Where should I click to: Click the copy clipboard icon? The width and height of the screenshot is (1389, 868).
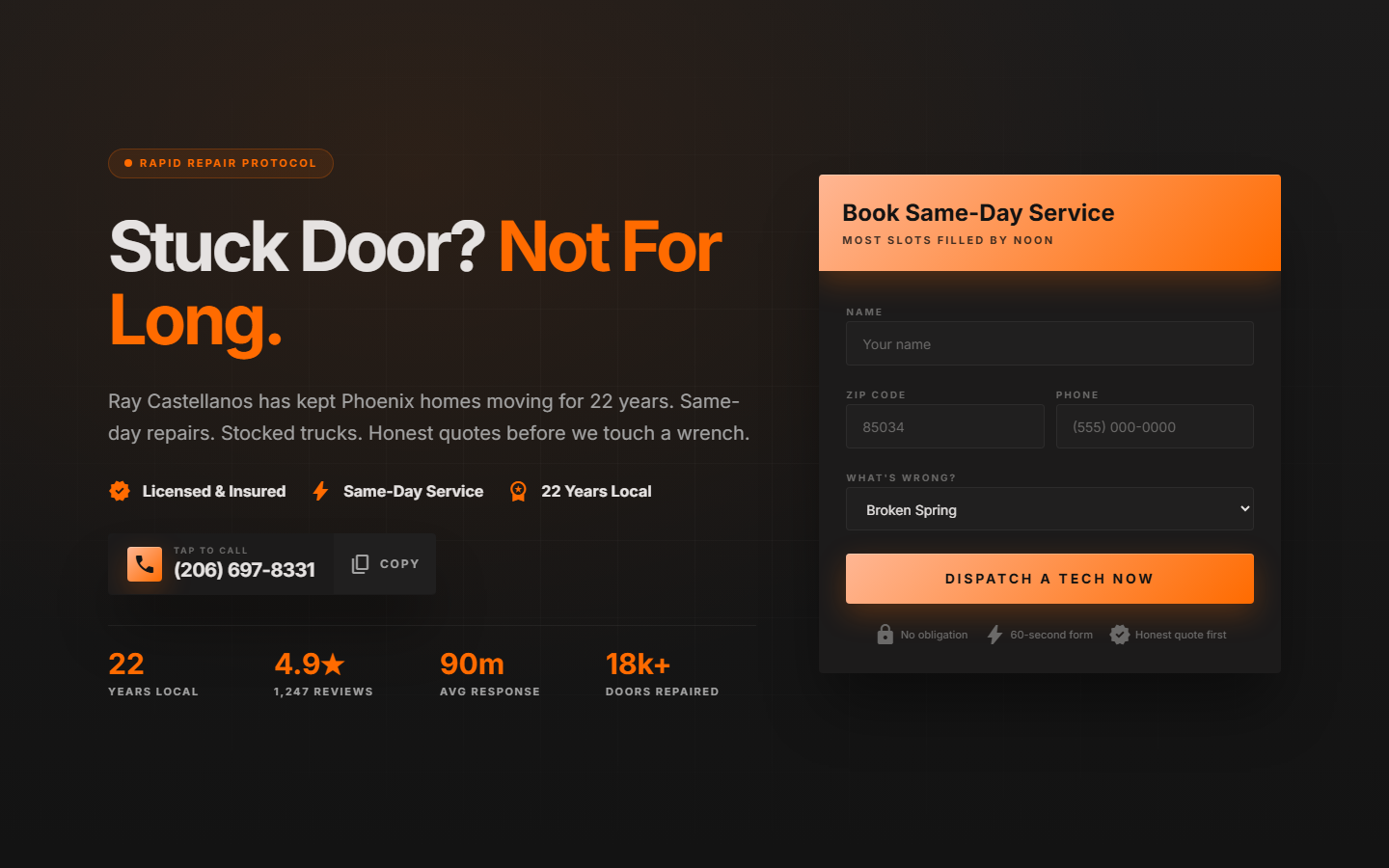click(360, 564)
